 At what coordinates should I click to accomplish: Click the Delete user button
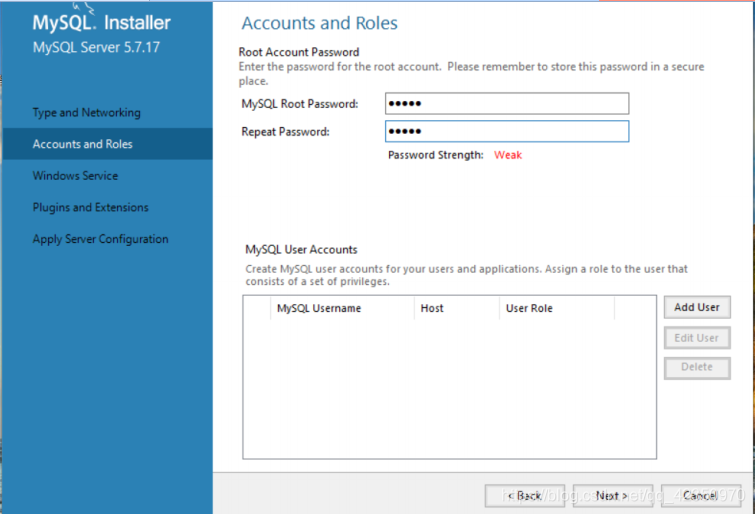point(697,368)
